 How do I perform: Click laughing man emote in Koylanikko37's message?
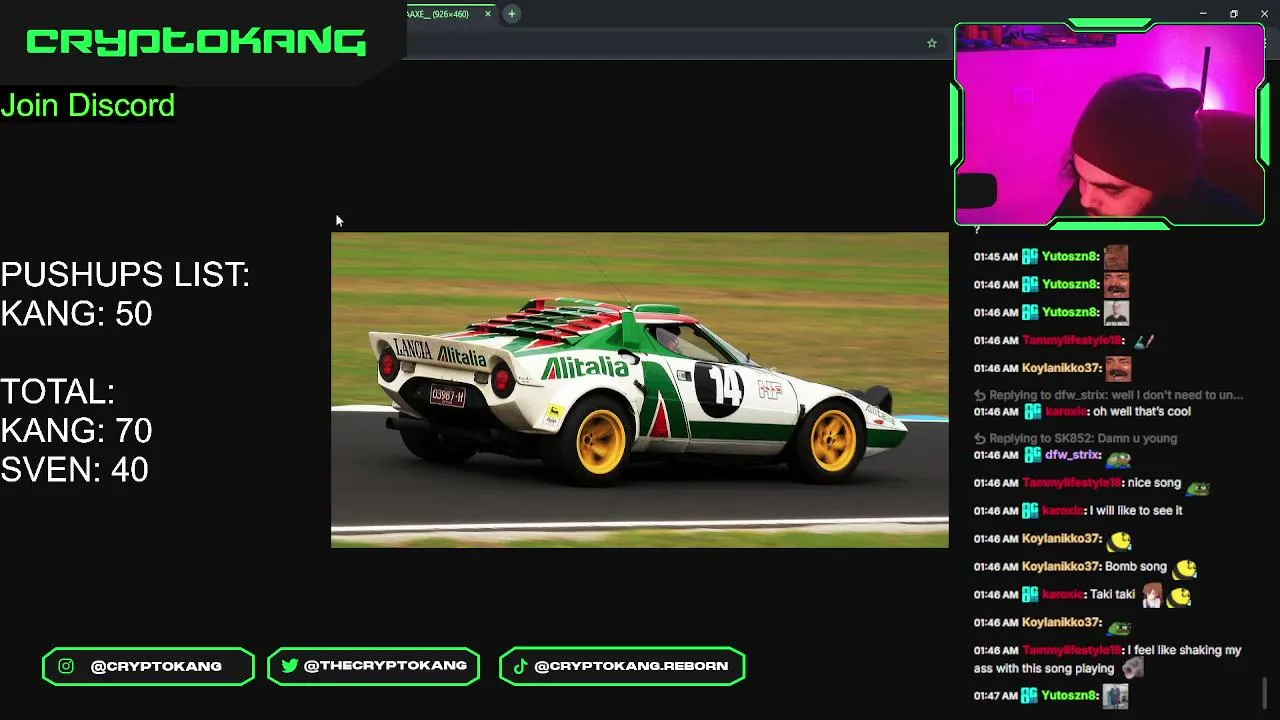pyautogui.click(x=1118, y=368)
